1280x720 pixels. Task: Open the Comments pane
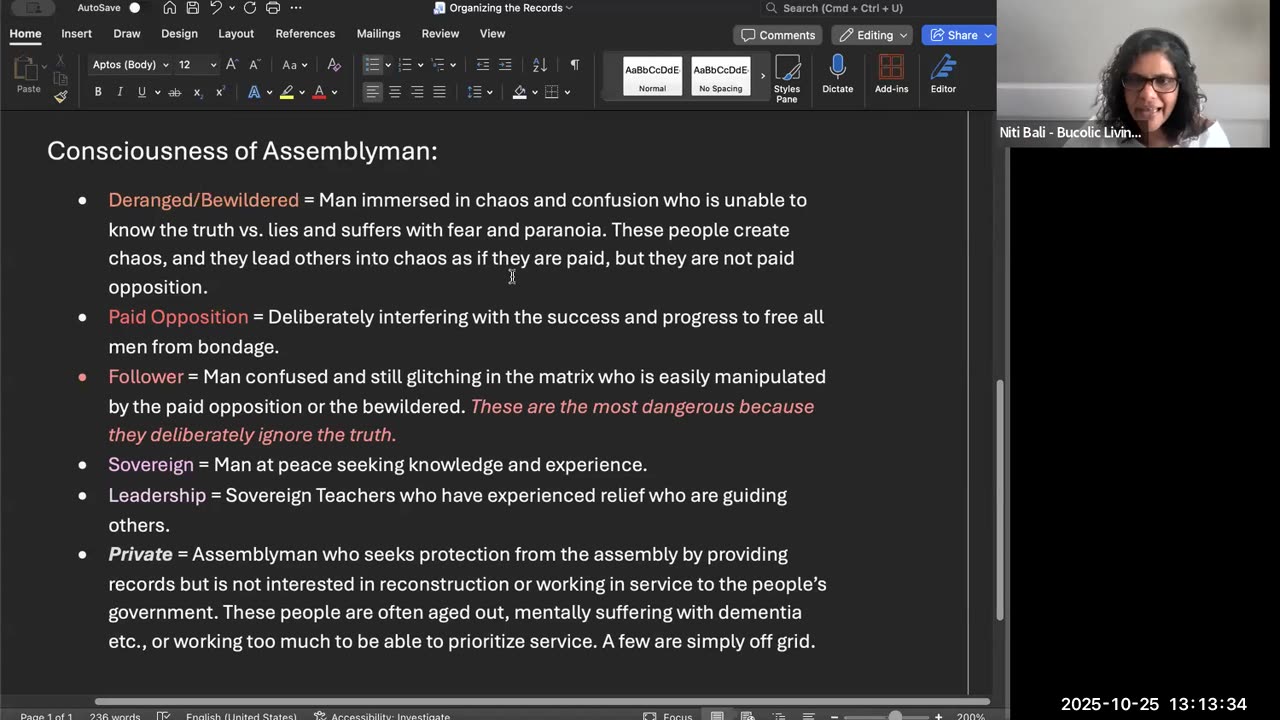coord(779,35)
